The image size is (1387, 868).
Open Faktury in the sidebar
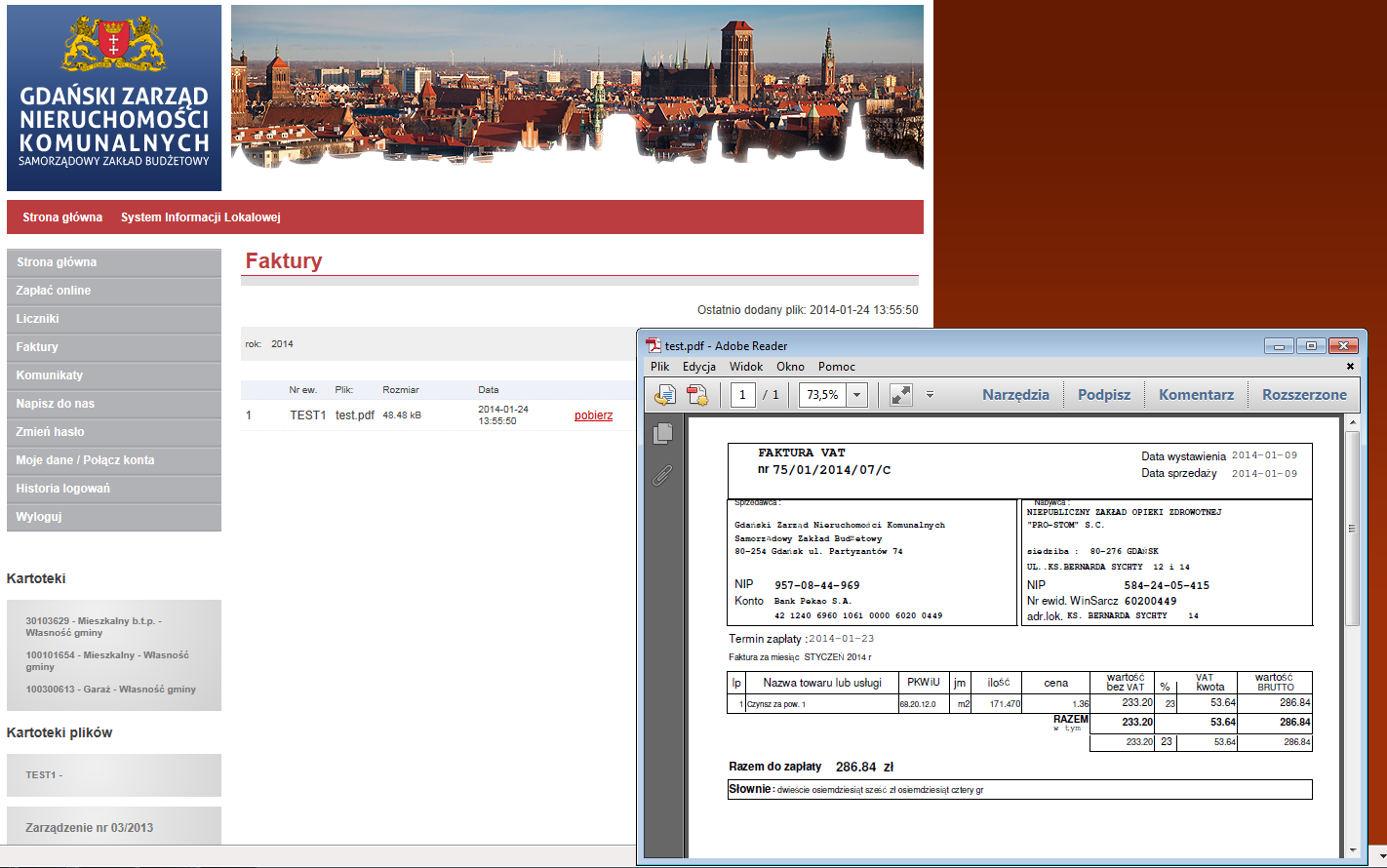[114, 347]
